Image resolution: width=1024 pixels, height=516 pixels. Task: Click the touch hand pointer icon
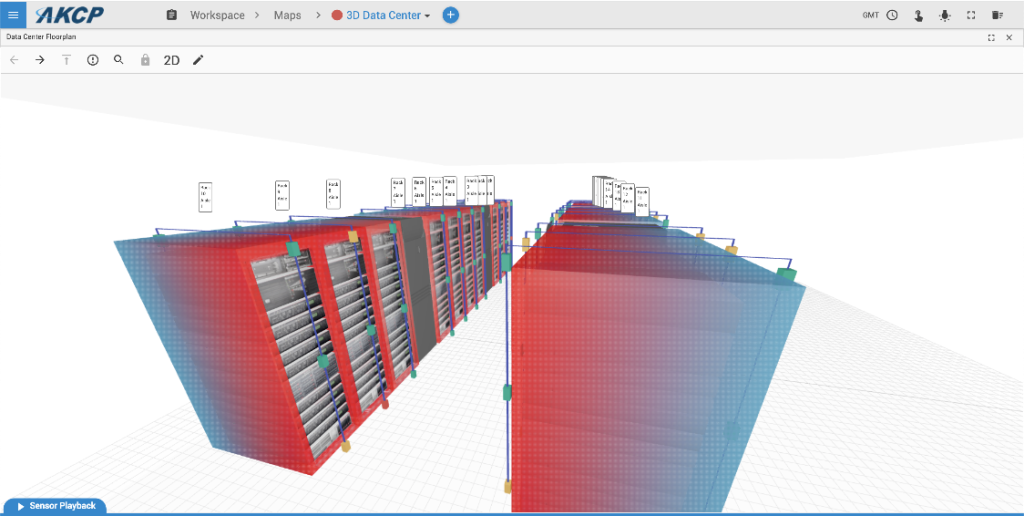click(x=918, y=15)
